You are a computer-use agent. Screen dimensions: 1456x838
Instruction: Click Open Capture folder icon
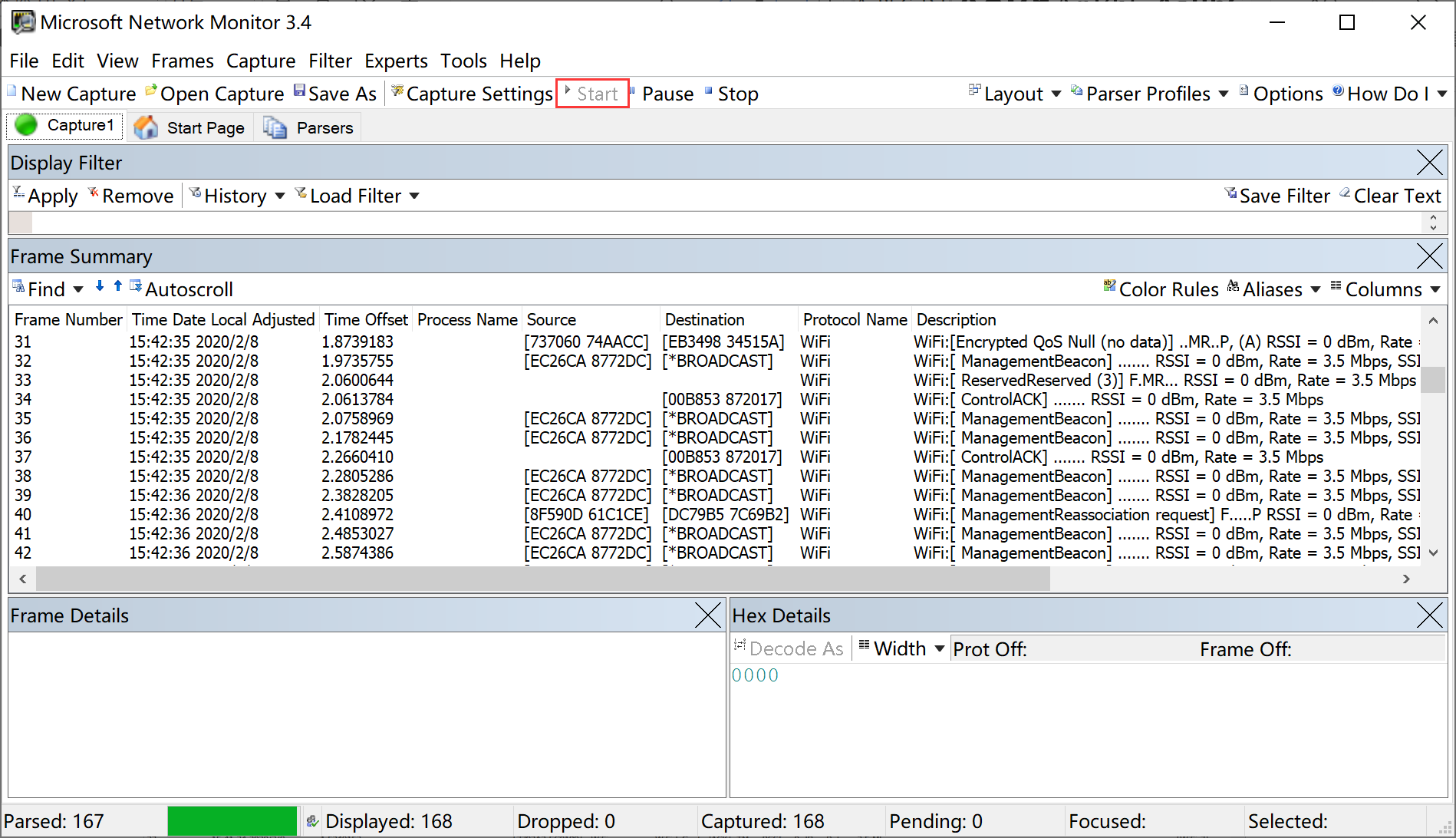pos(151,91)
